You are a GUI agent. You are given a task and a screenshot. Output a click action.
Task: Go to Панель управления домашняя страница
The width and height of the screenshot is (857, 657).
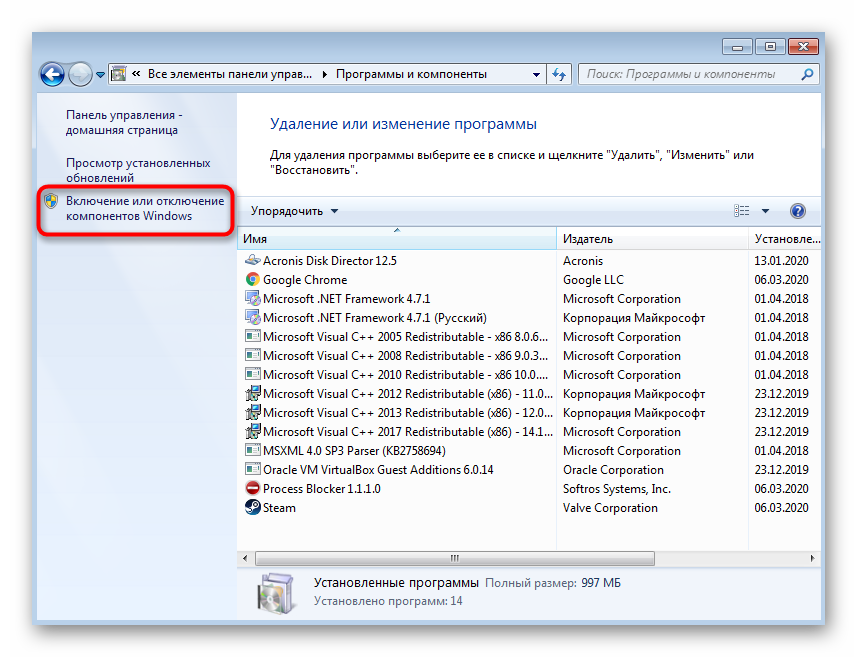[x=123, y=122]
